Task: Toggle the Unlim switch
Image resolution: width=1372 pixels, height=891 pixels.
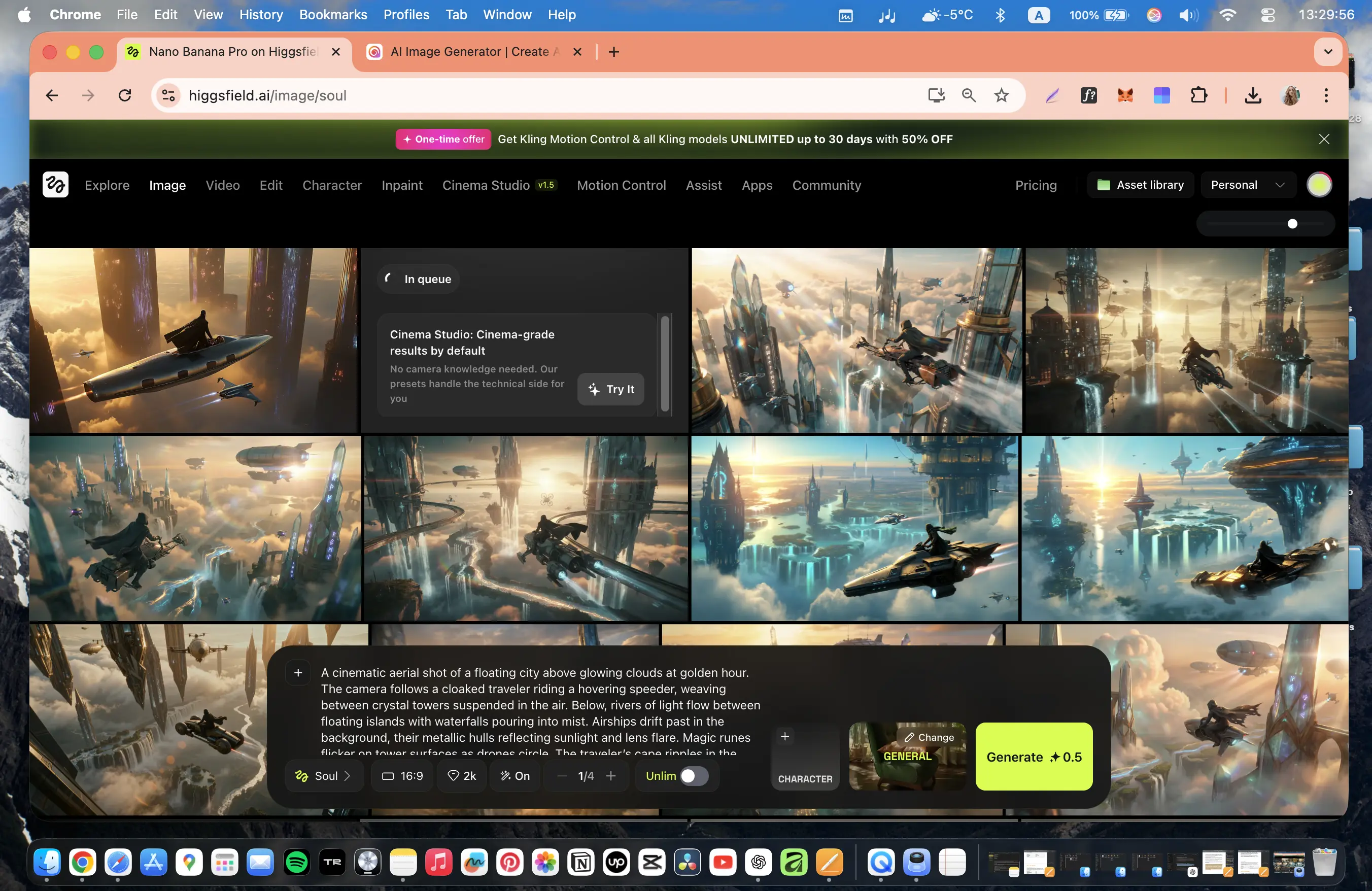Action: pos(694,776)
